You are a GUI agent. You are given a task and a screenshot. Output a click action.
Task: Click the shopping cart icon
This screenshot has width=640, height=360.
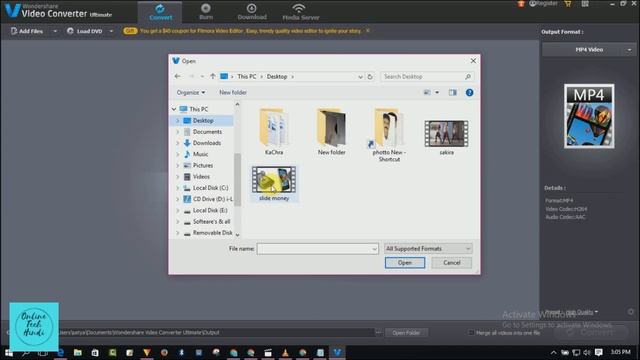[567, 4]
